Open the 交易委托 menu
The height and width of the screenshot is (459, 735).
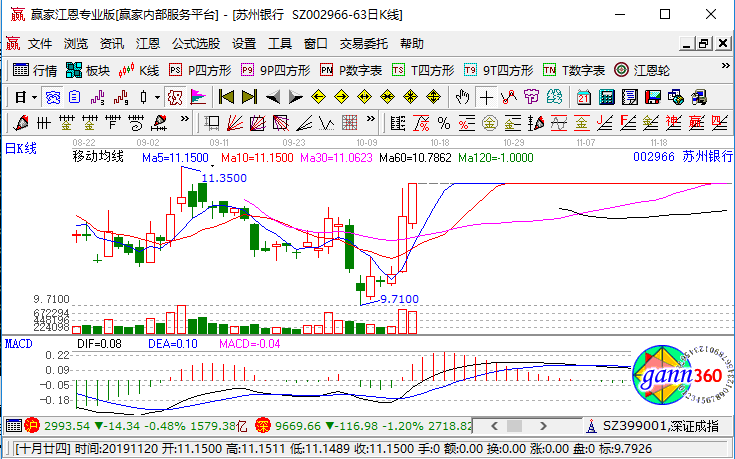(364, 44)
